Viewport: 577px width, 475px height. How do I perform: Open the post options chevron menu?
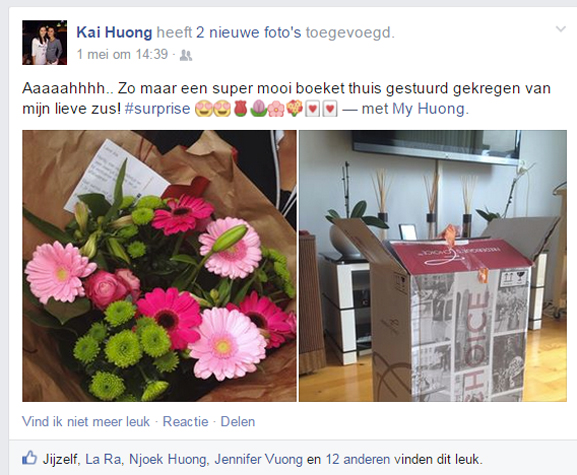tap(560, 29)
